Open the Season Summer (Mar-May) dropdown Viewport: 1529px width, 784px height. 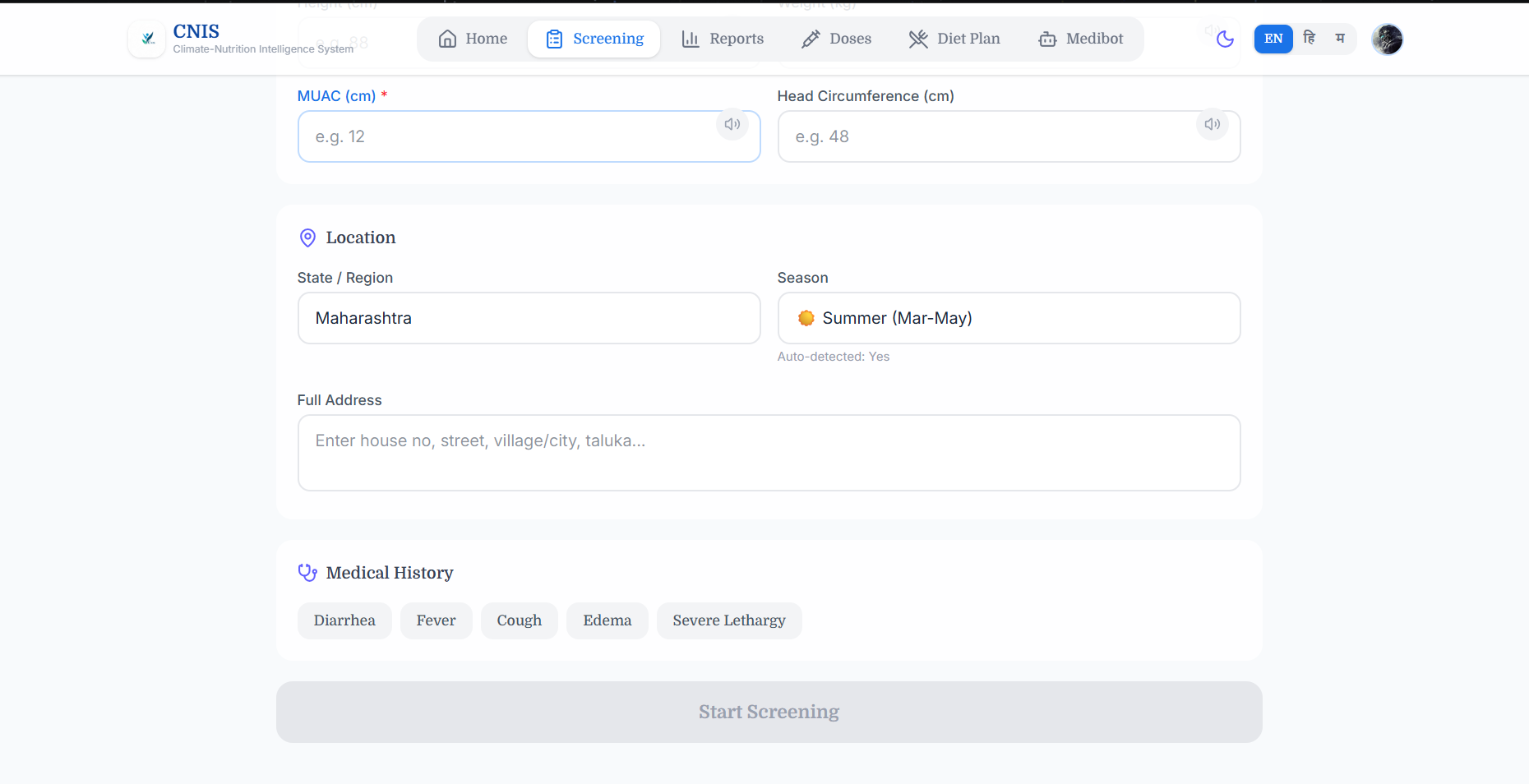1009,318
